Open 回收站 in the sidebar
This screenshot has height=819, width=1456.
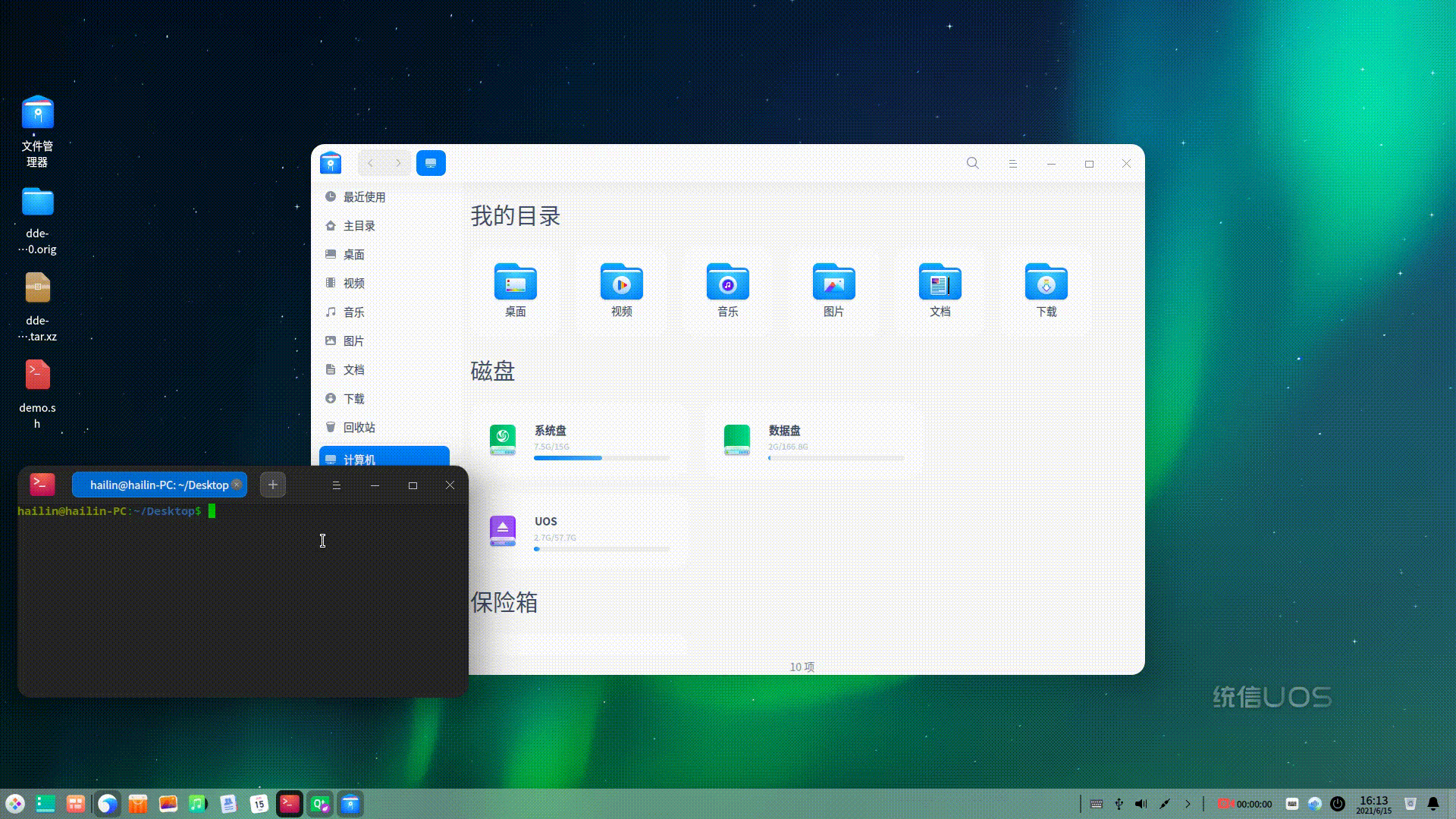point(384,428)
